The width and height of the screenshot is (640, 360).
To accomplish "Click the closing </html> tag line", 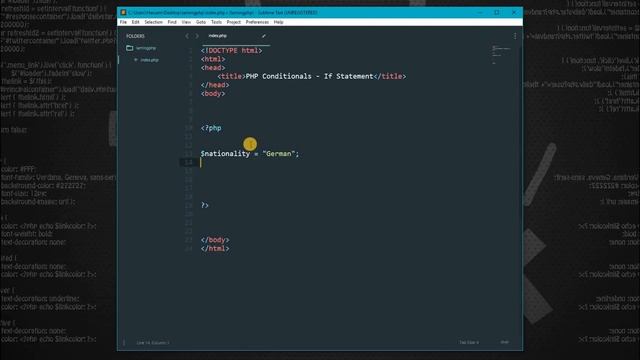I will [215, 249].
